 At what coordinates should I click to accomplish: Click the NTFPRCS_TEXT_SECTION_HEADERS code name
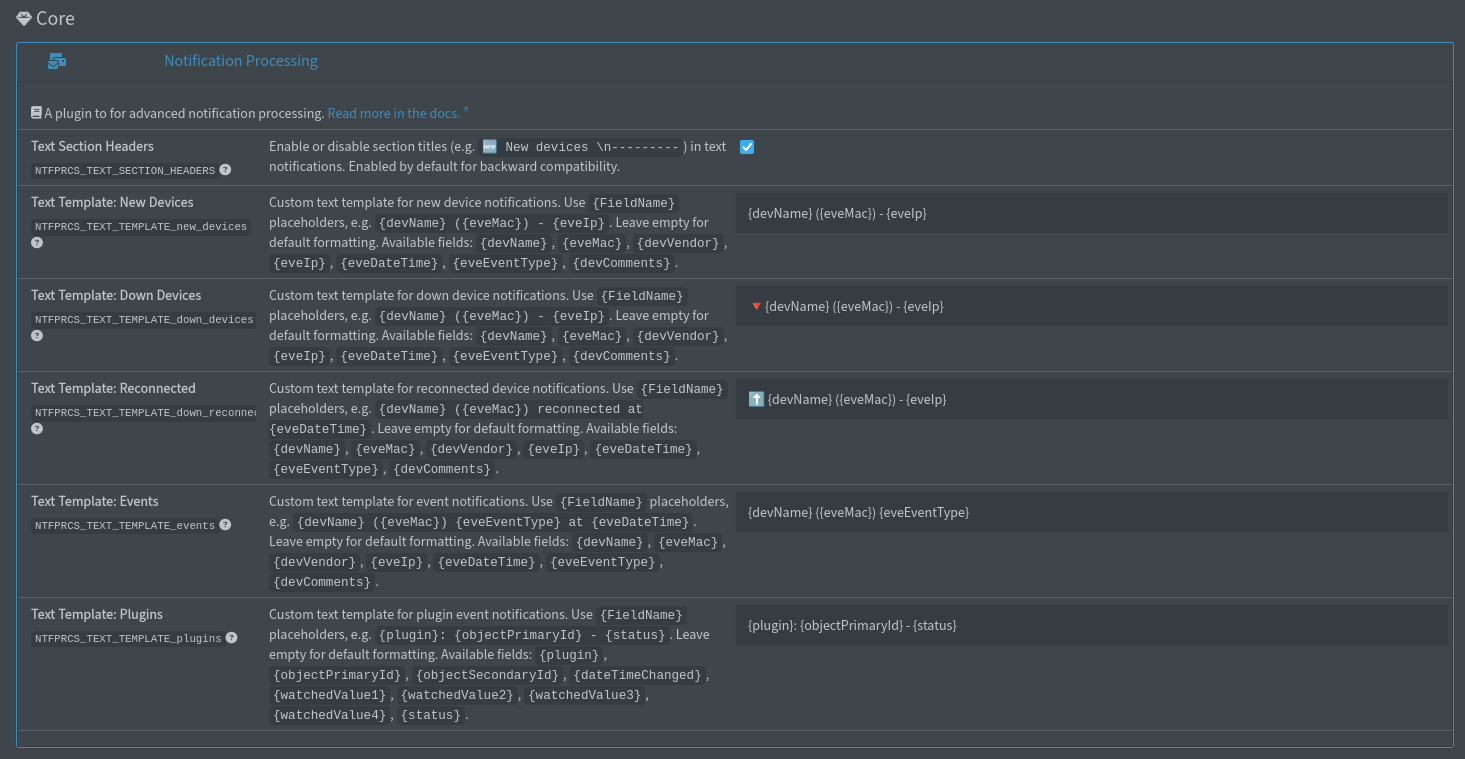click(125, 171)
